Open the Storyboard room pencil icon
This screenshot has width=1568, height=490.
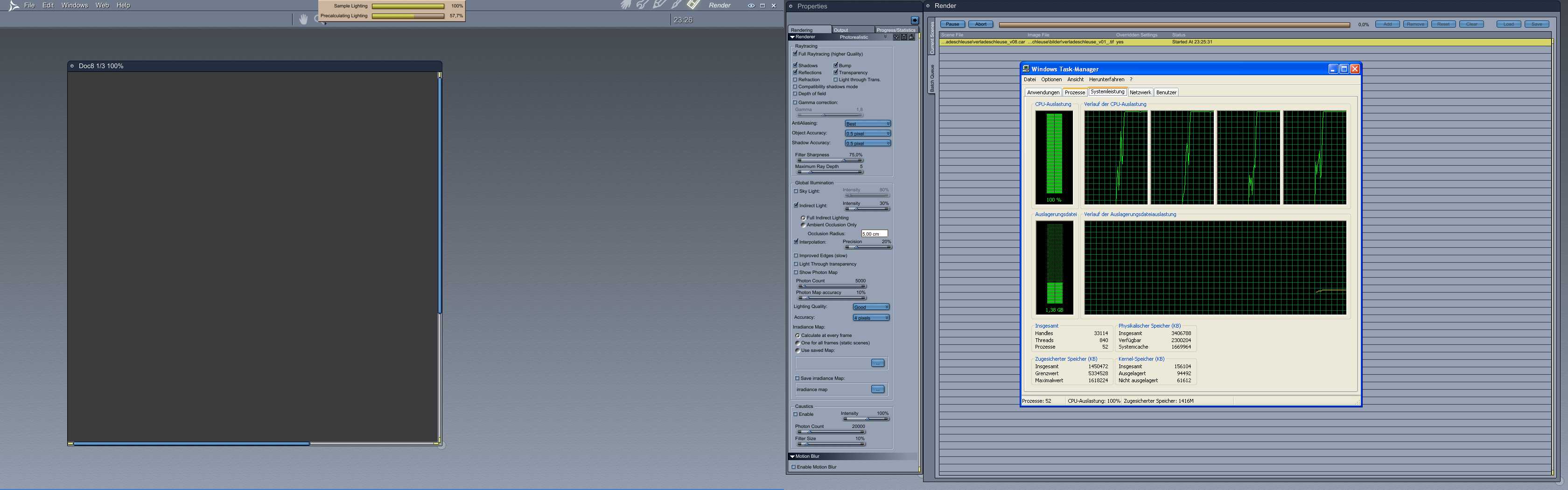[659, 5]
